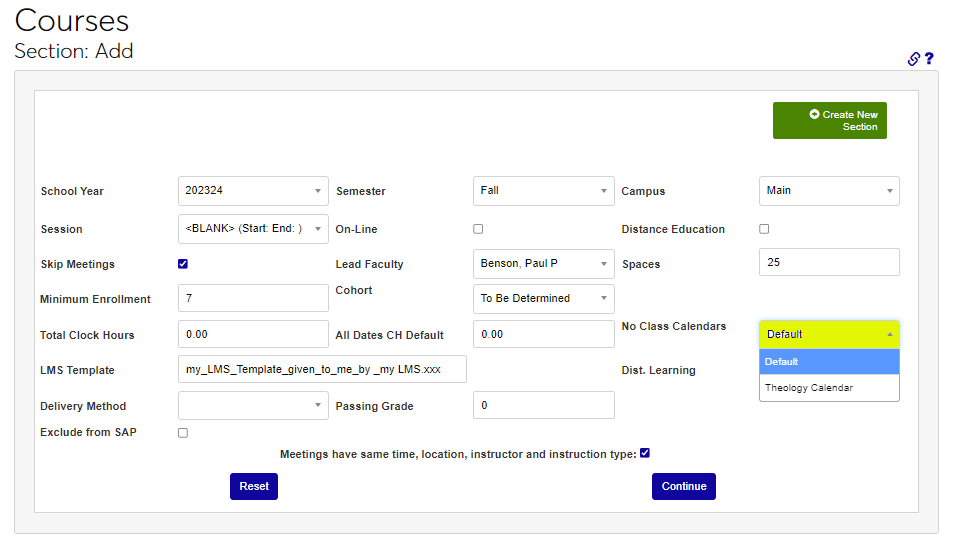Check the Exclude from SAP box
This screenshot has width=954, height=551.
[183, 433]
